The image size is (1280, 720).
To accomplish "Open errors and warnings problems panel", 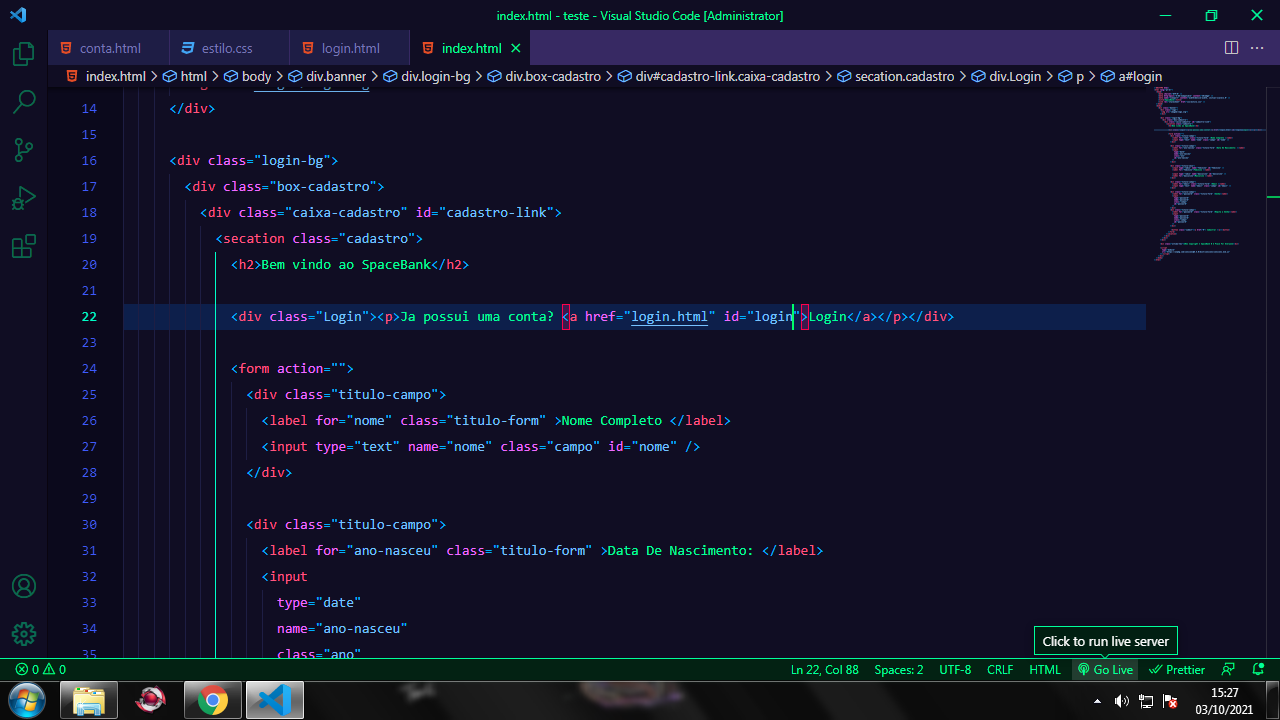I will click(41, 670).
